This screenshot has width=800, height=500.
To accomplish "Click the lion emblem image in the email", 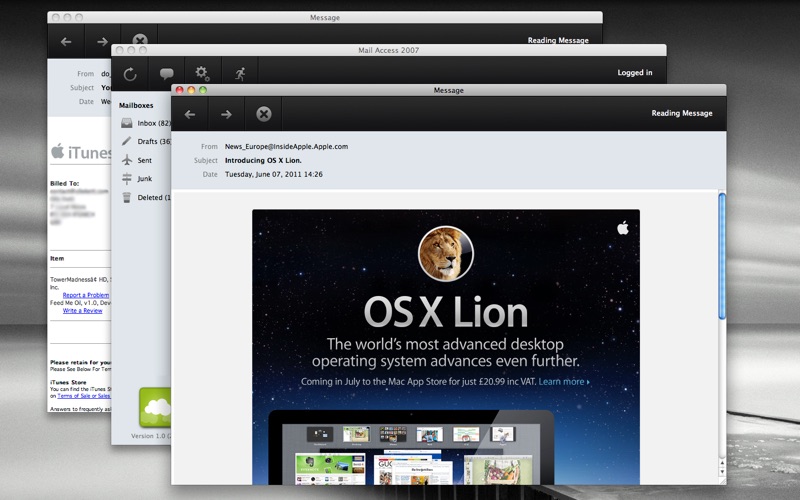I will (x=446, y=254).
